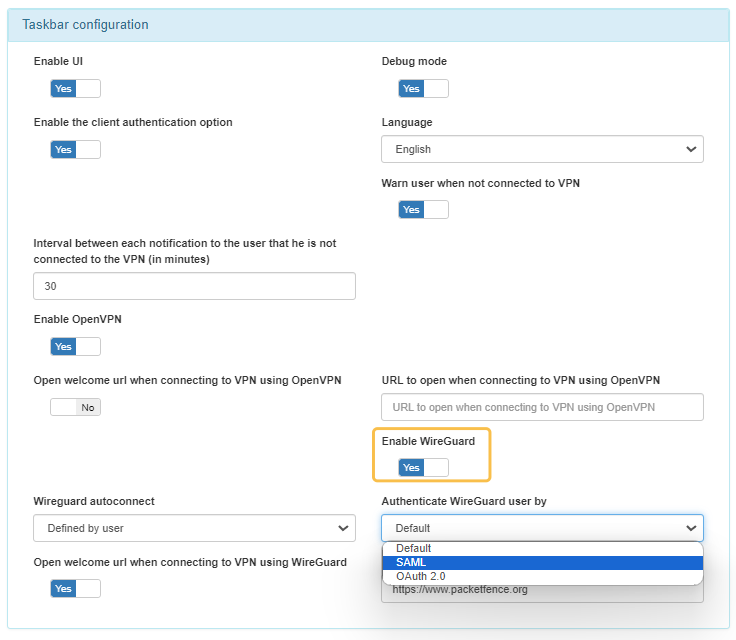
Task: Expand the Wireguard autoconnect dropdown
Action: pyautogui.click(x=193, y=528)
